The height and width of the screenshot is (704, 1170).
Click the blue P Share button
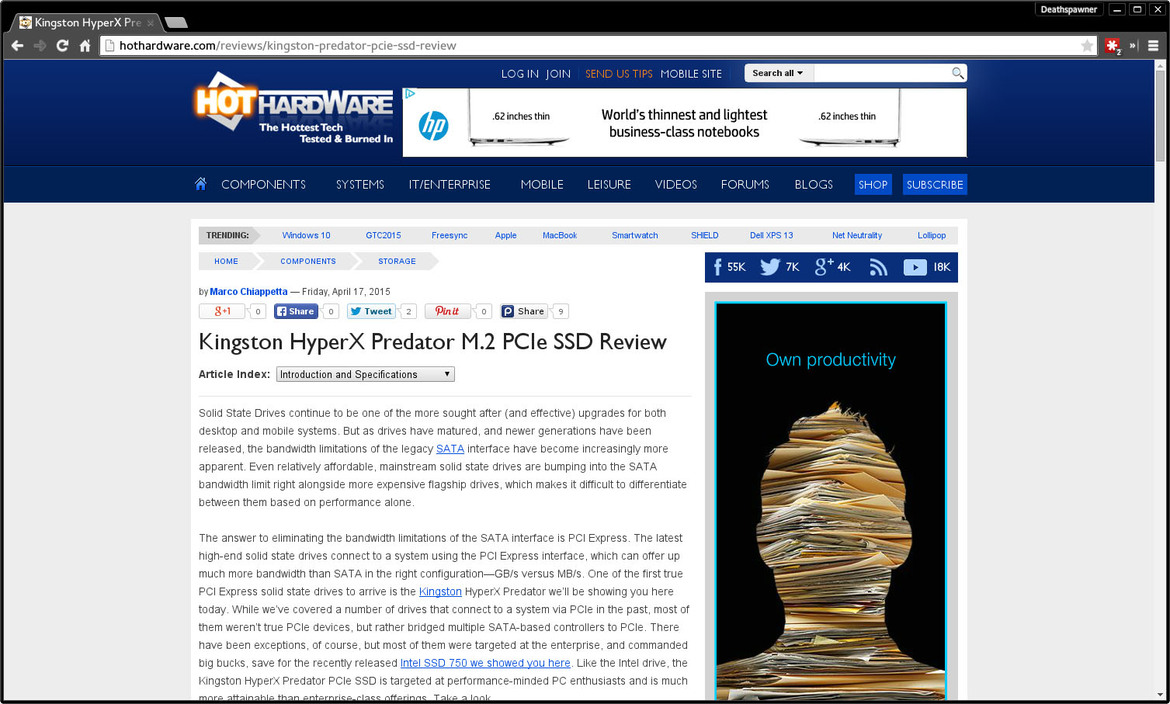click(524, 311)
